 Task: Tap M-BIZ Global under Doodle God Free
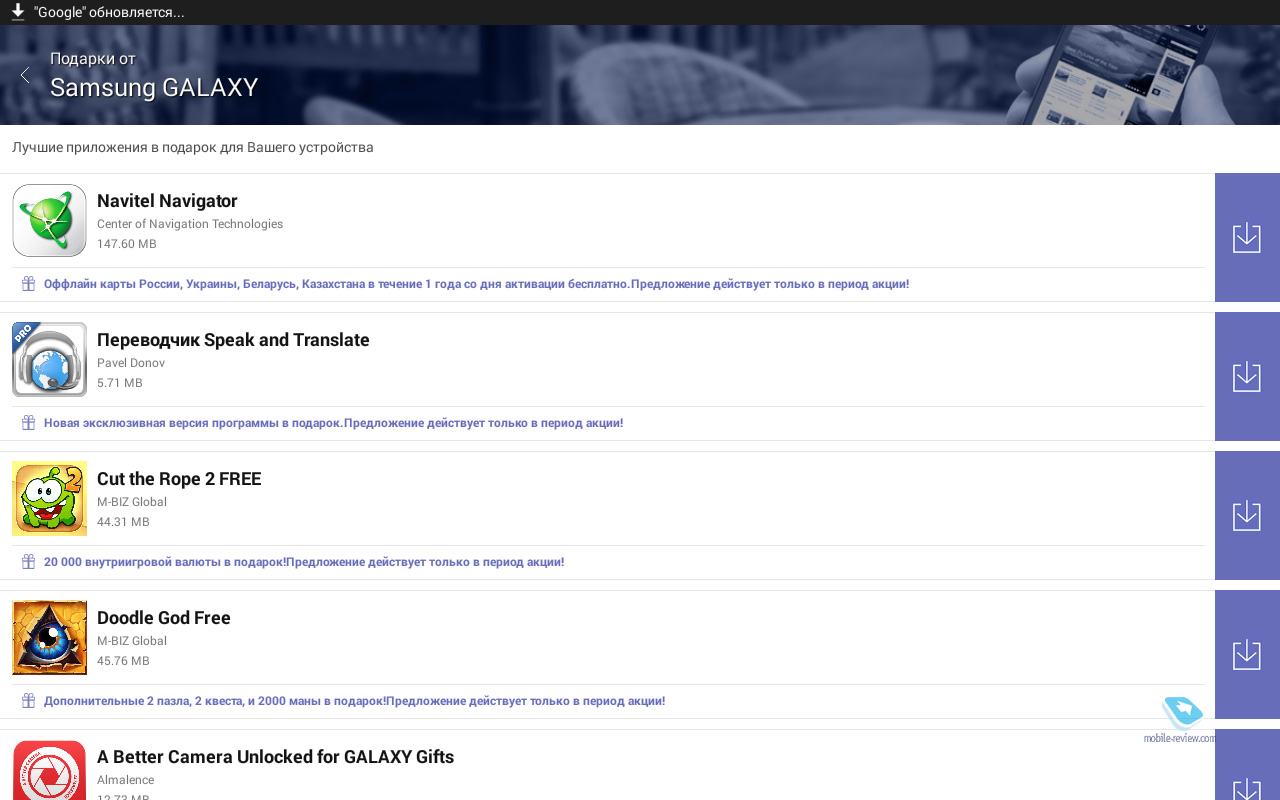(132, 641)
